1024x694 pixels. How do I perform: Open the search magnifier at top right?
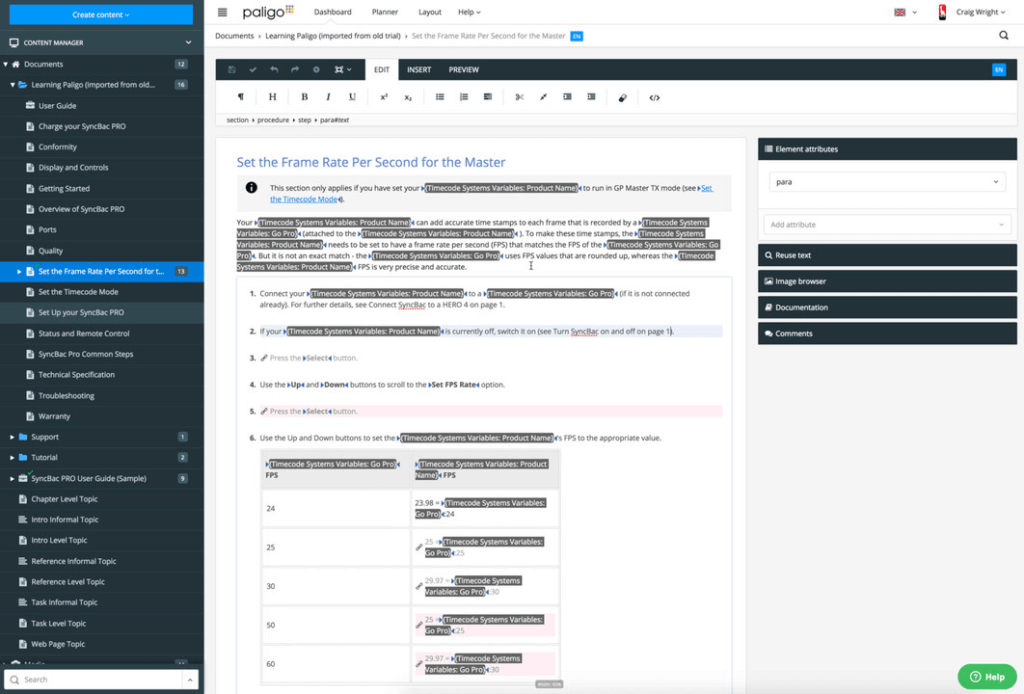1004,35
